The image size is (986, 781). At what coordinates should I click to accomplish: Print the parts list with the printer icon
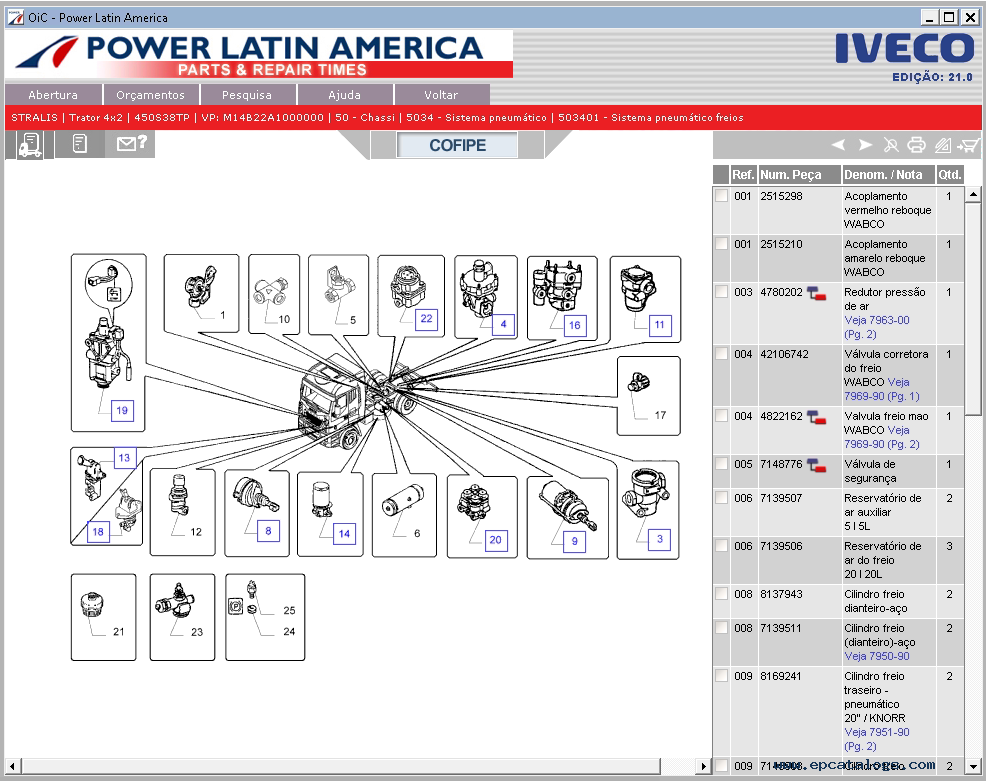pos(916,145)
